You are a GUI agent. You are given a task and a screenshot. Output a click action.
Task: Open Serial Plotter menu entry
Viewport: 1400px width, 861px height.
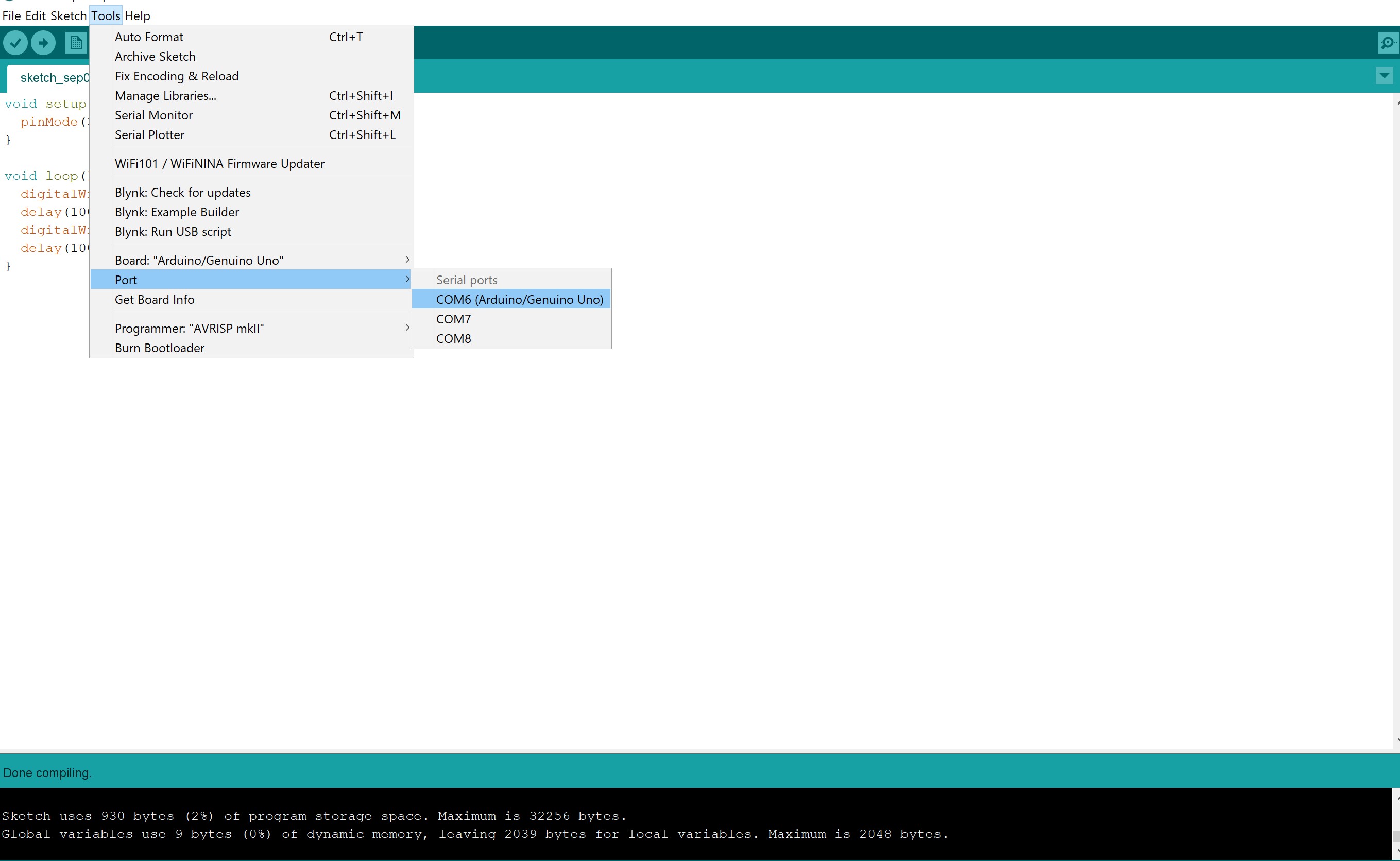point(251,135)
